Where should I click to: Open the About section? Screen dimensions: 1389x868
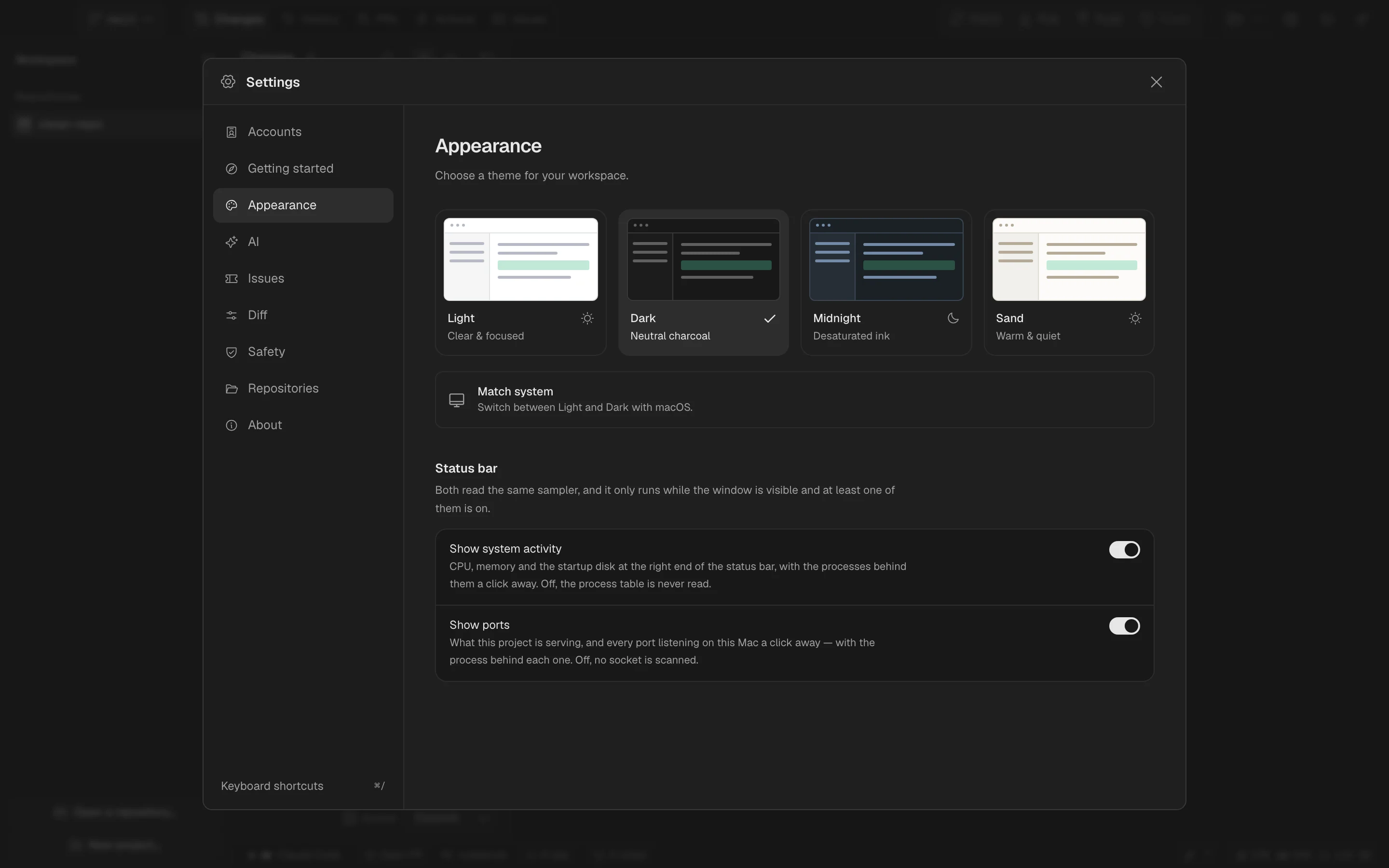pyautogui.click(x=303, y=425)
